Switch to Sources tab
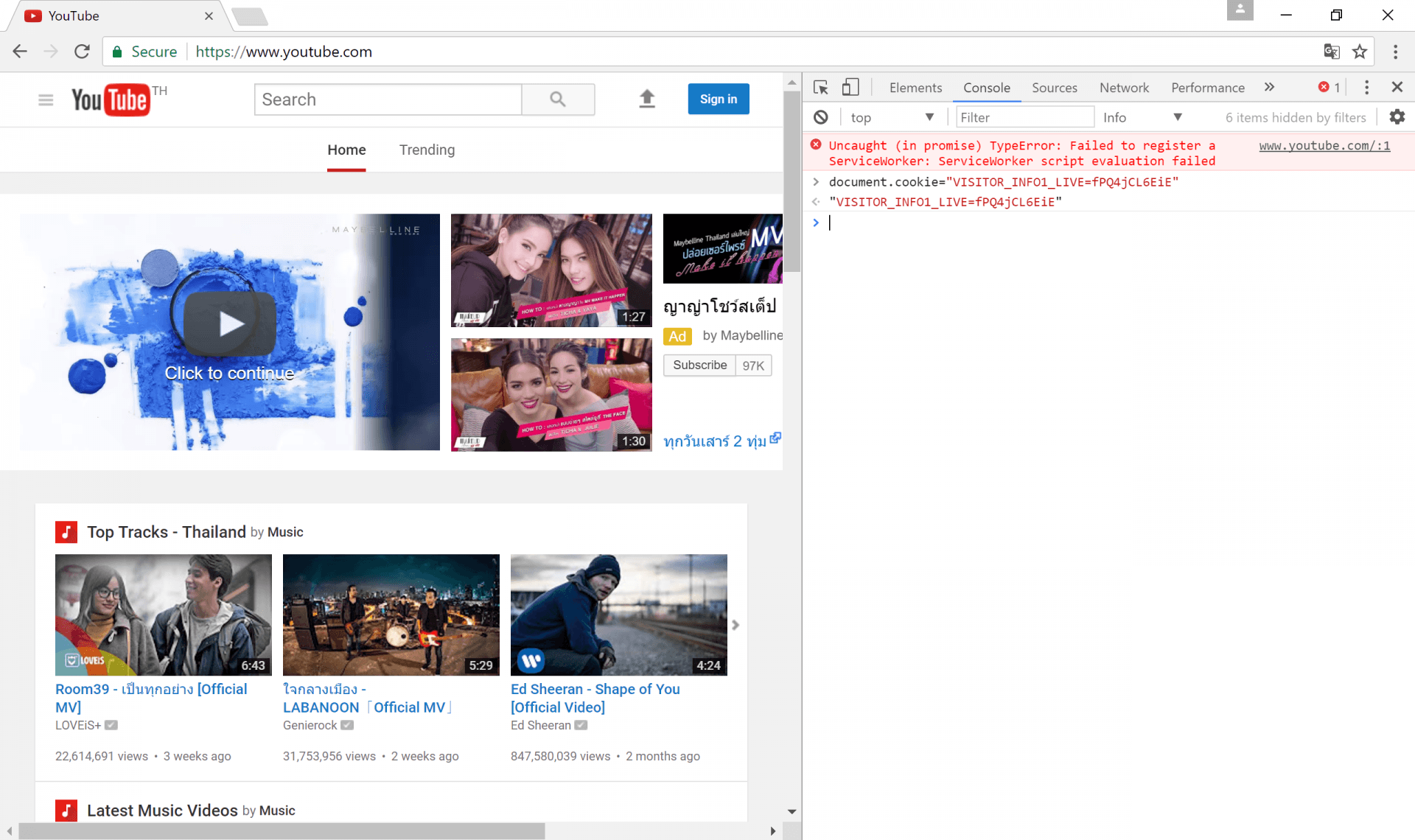 pyautogui.click(x=1055, y=88)
